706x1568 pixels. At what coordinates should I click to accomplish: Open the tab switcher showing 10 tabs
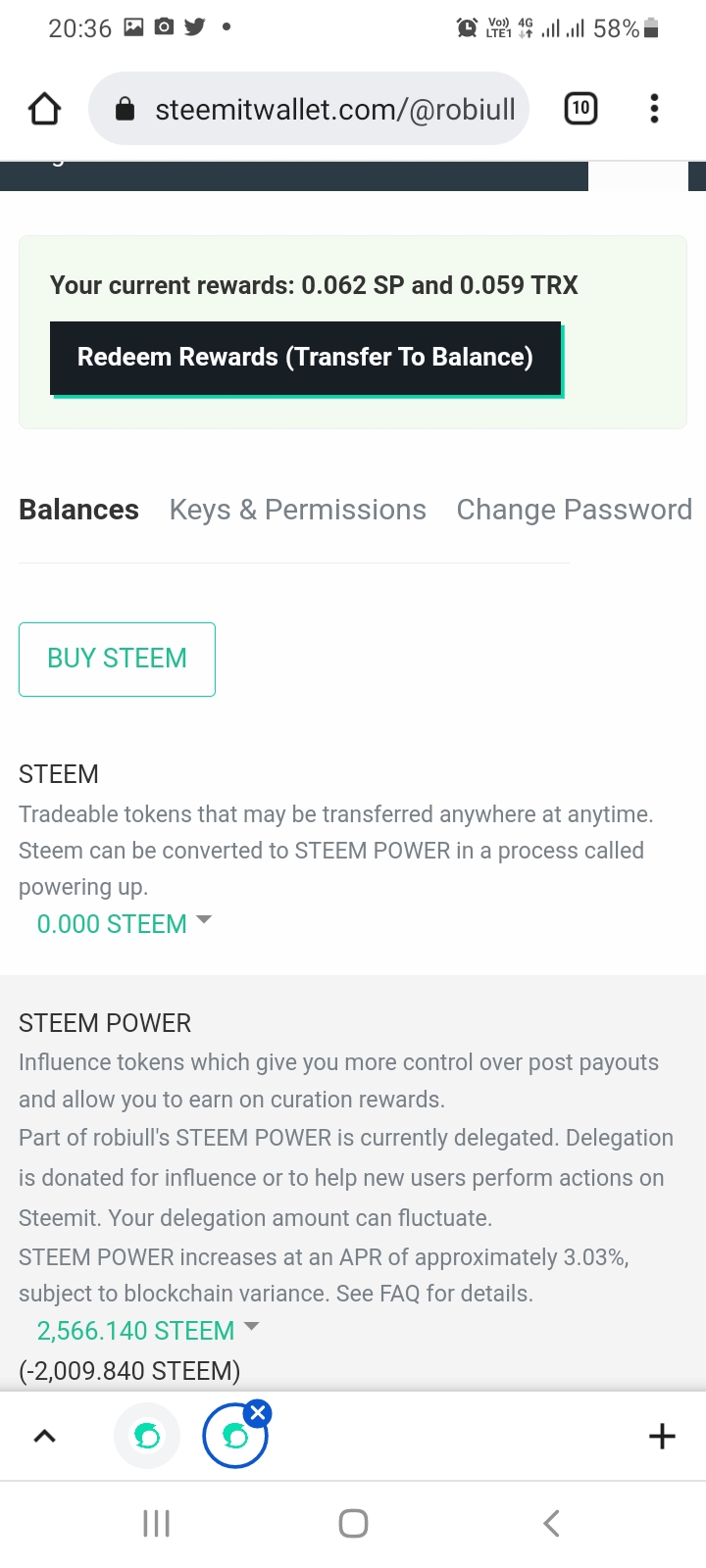580,108
